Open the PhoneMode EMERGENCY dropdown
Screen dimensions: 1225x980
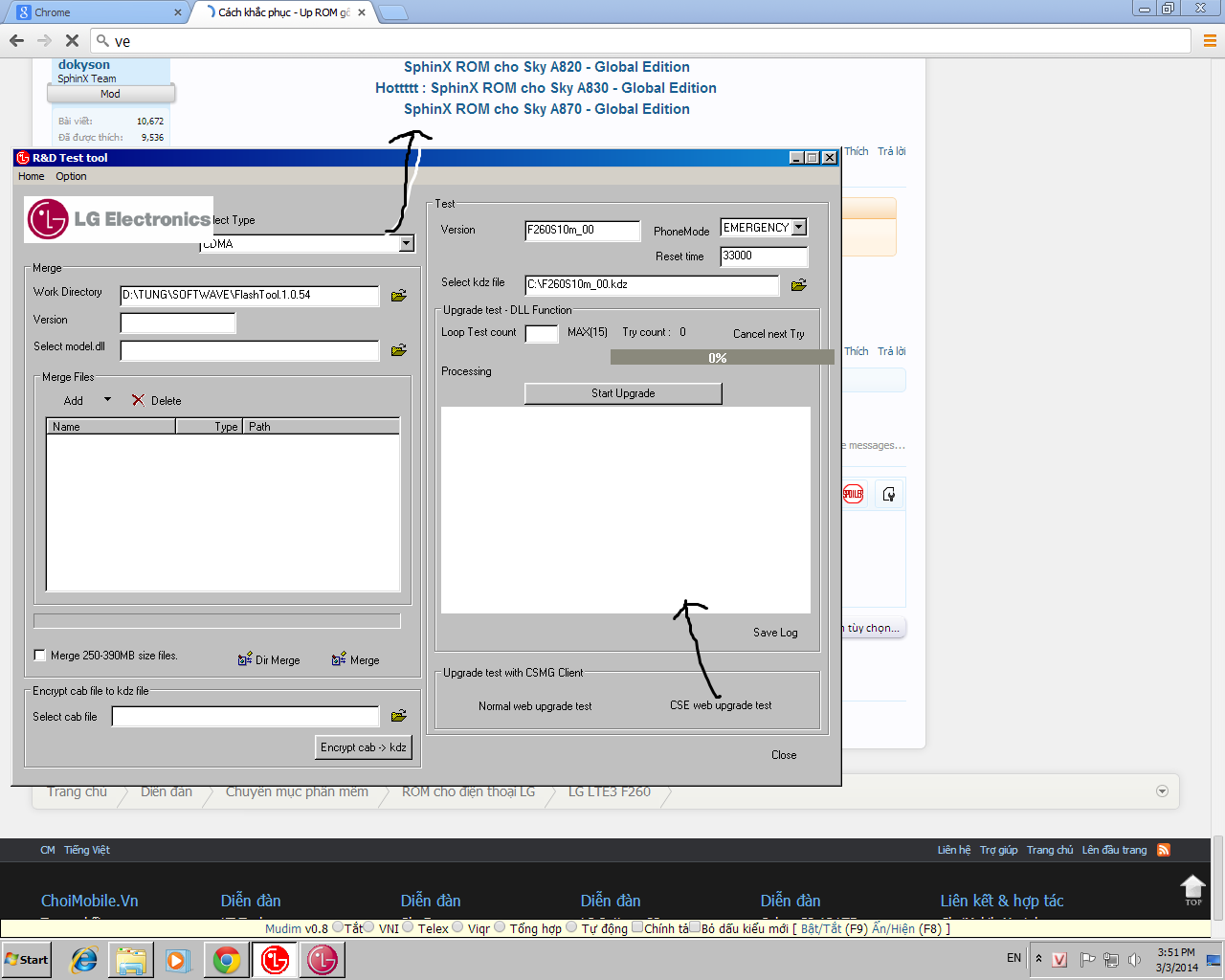[x=799, y=228]
